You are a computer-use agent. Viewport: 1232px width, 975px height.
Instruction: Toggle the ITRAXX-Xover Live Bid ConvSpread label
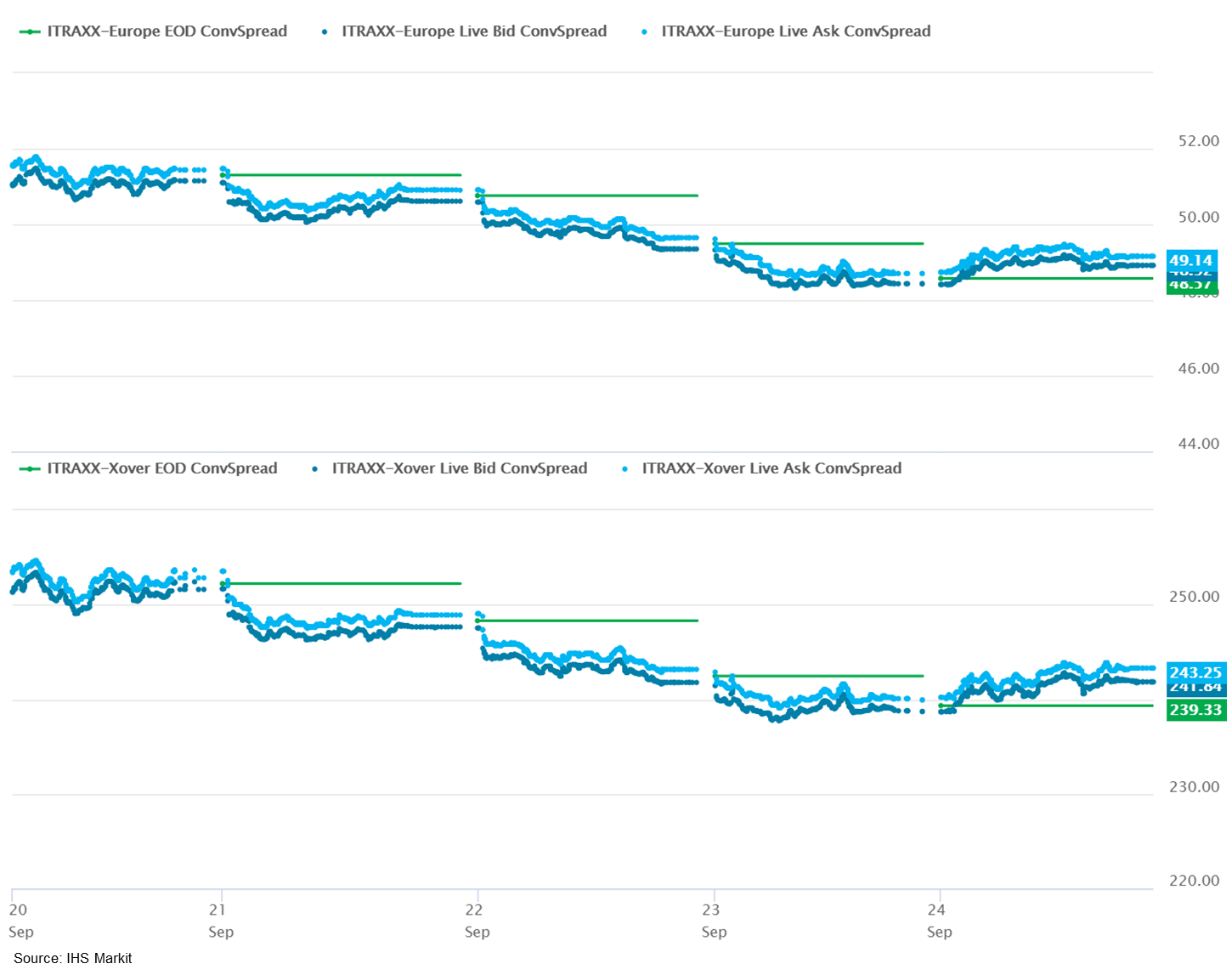[x=460, y=468]
